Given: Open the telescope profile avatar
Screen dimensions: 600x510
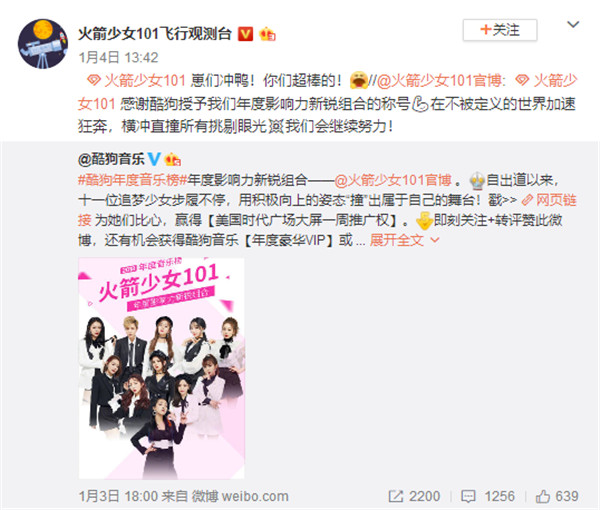Looking at the screenshot, I should (x=42, y=43).
